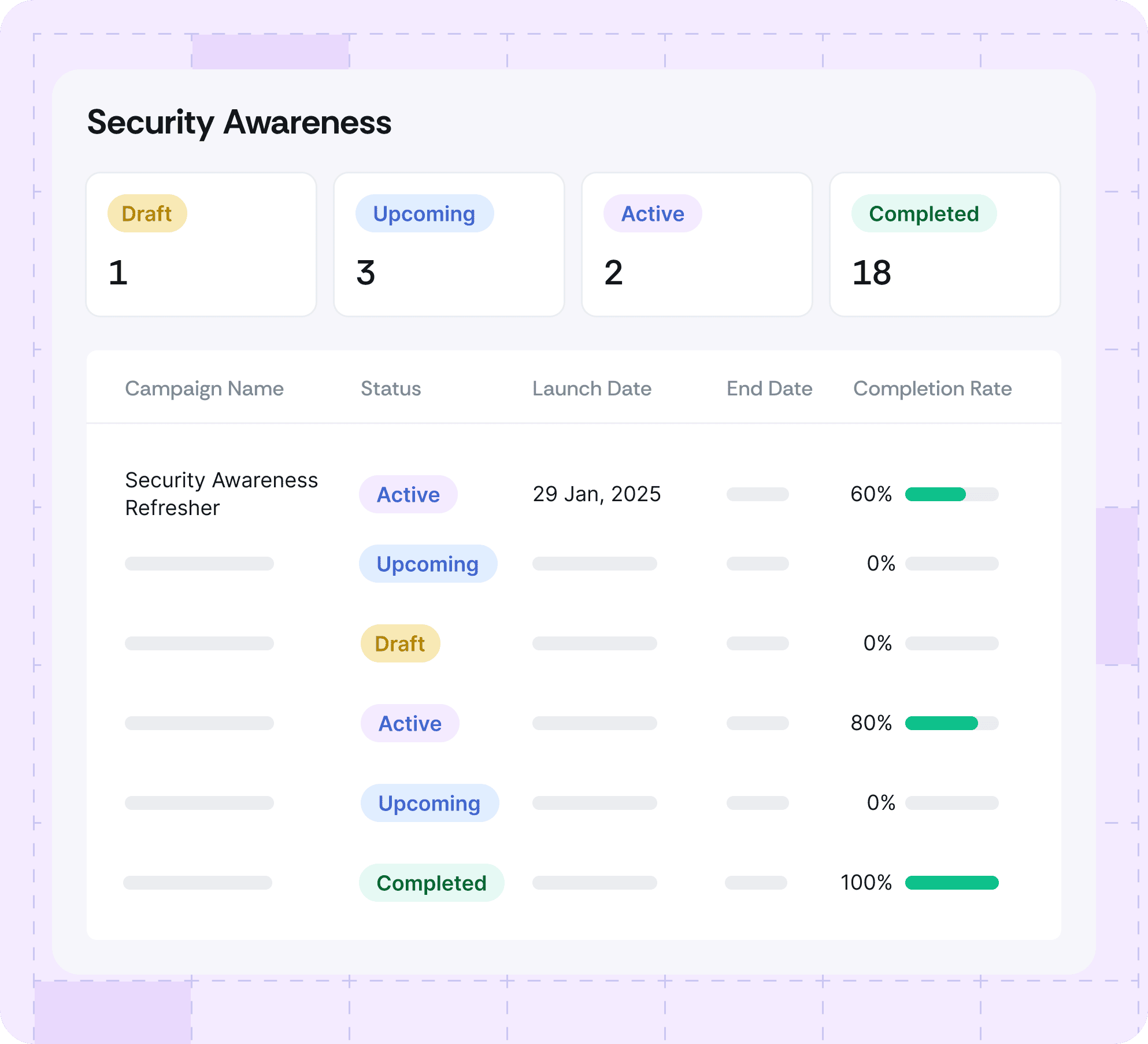
Task: Open Security Awareness Refresher campaign
Action: 221,494
